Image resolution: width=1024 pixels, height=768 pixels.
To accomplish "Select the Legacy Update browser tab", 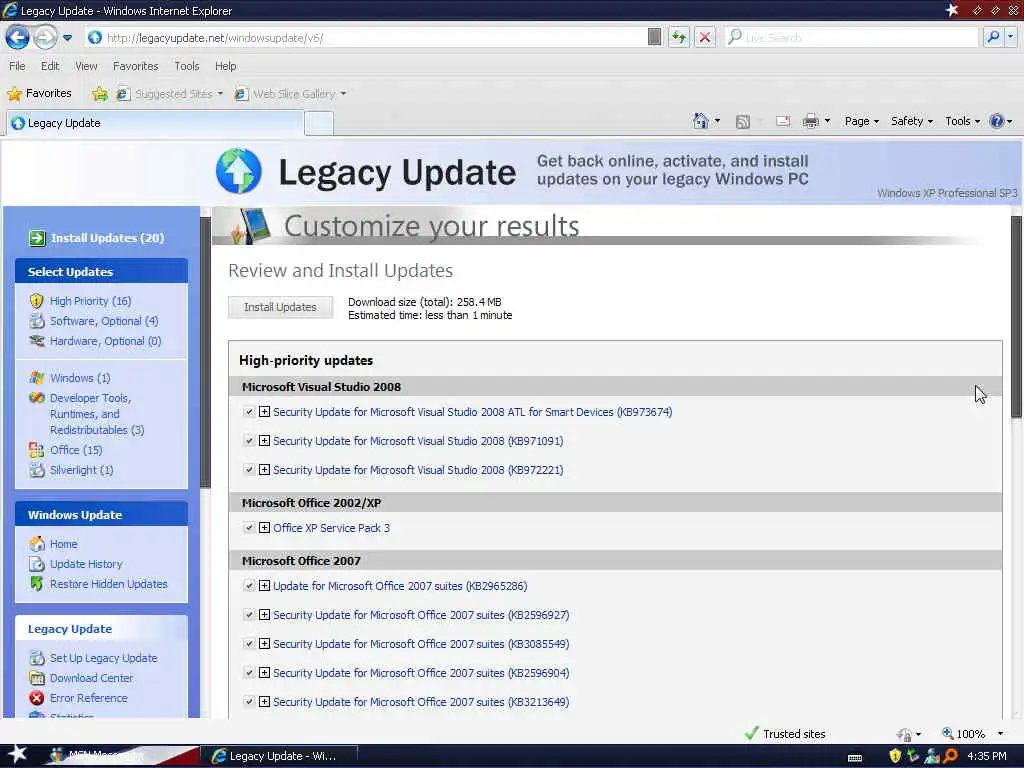I will coord(155,123).
